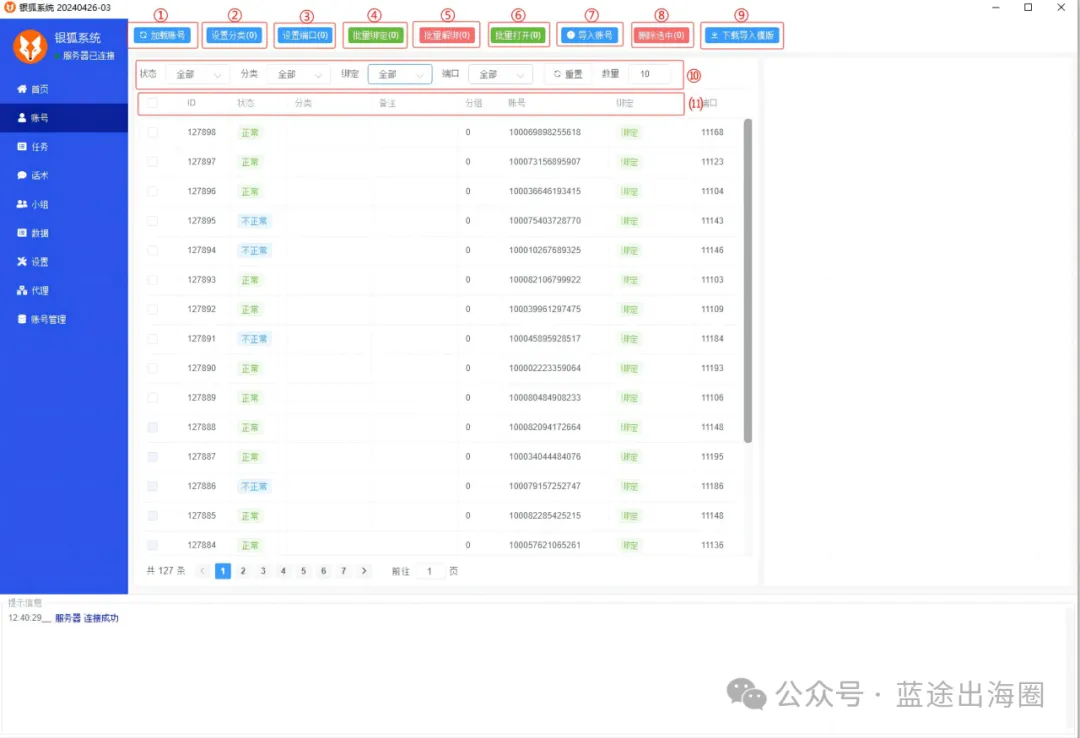Open the 首页 home icon in the sidebar
This screenshot has width=1080, height=738.
pyautogui.click(x=22, y=89)
